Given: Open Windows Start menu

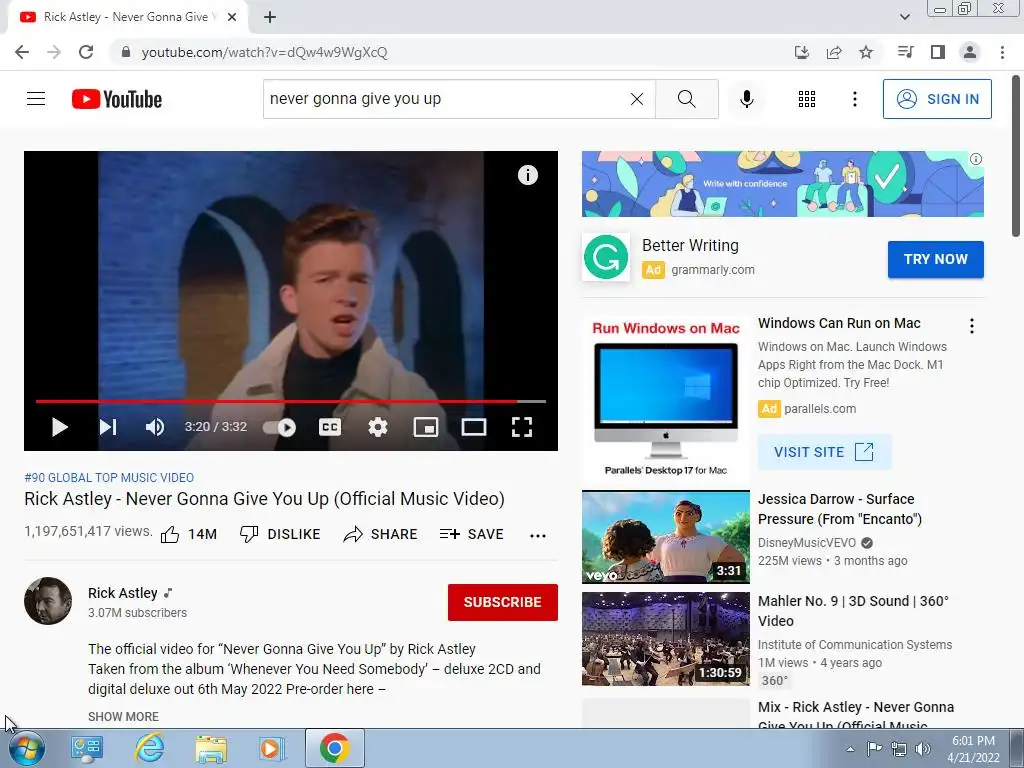Looking at the screenshot, I should click(x=26, y=748).
